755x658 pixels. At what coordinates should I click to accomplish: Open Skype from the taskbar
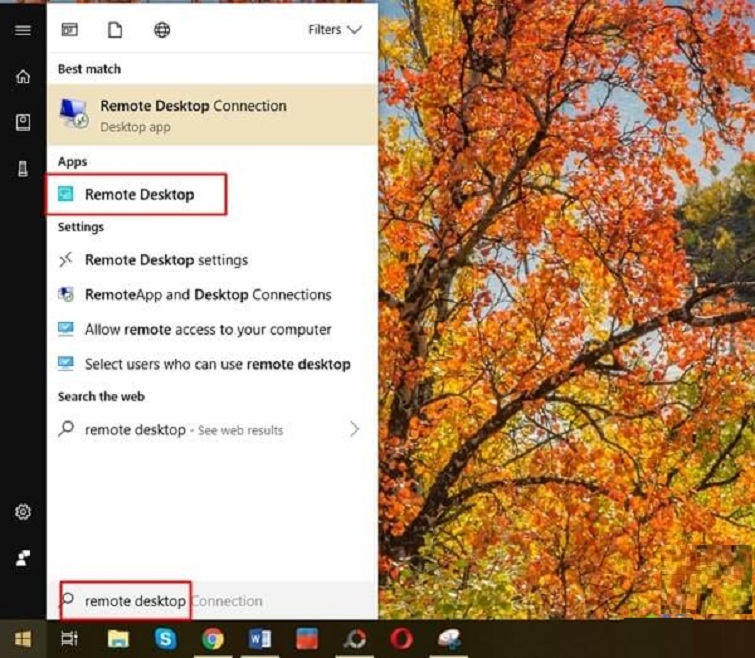[x=165, y=639]
